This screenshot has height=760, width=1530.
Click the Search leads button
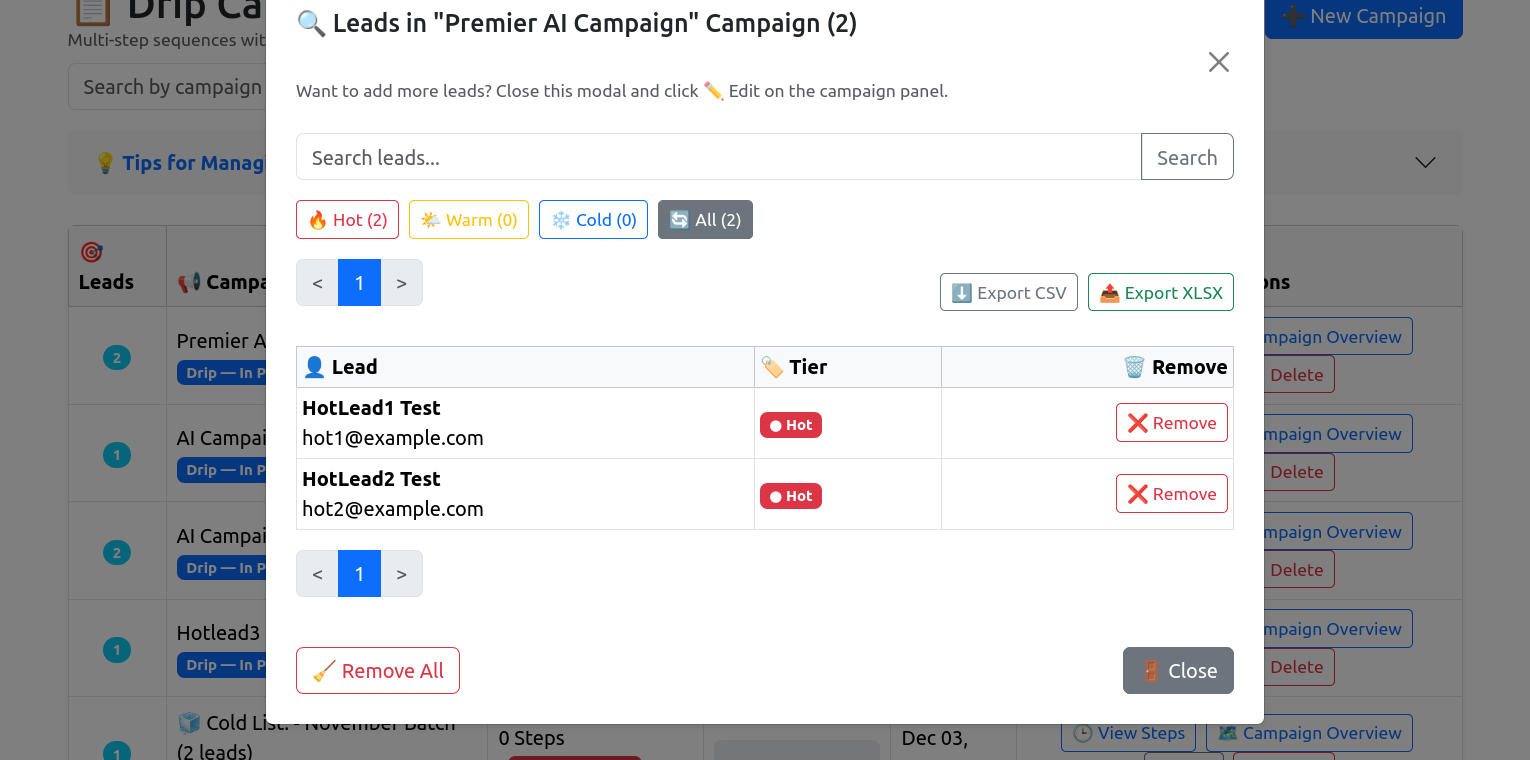1186,157
